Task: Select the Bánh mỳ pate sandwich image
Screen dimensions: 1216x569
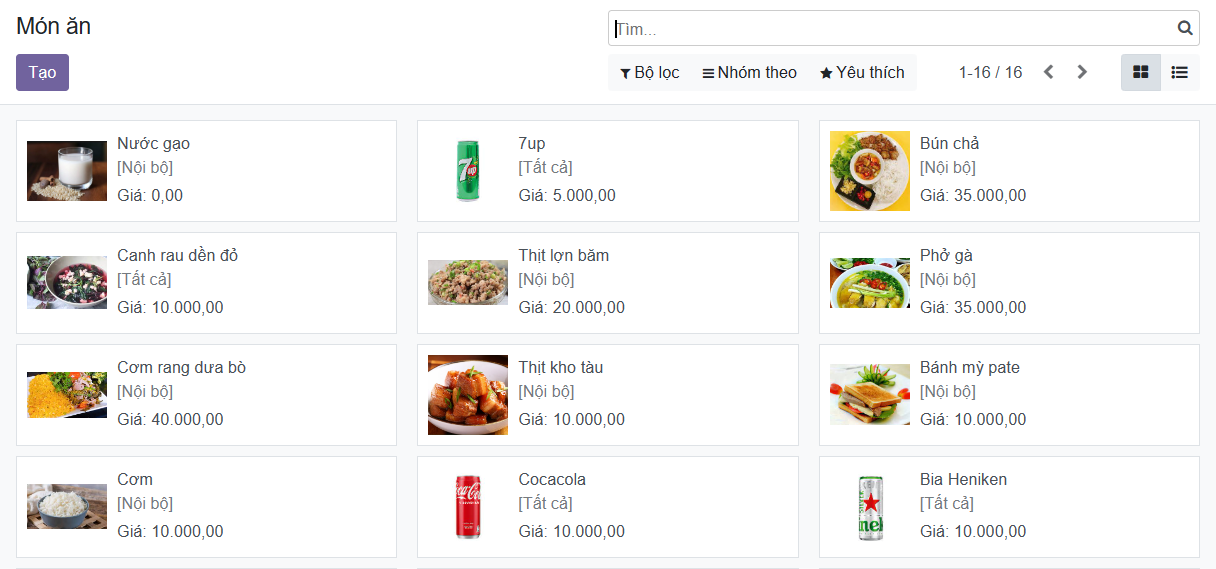Action: tap(870, 394)
